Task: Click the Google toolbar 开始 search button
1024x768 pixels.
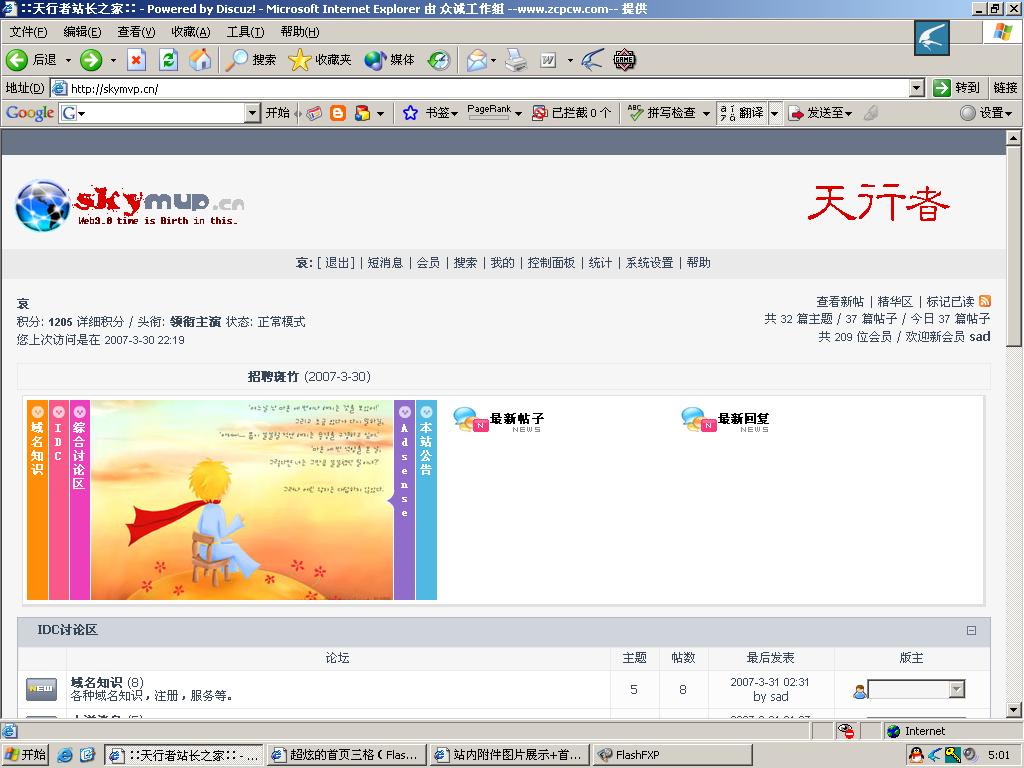Action: coord(277,113)
